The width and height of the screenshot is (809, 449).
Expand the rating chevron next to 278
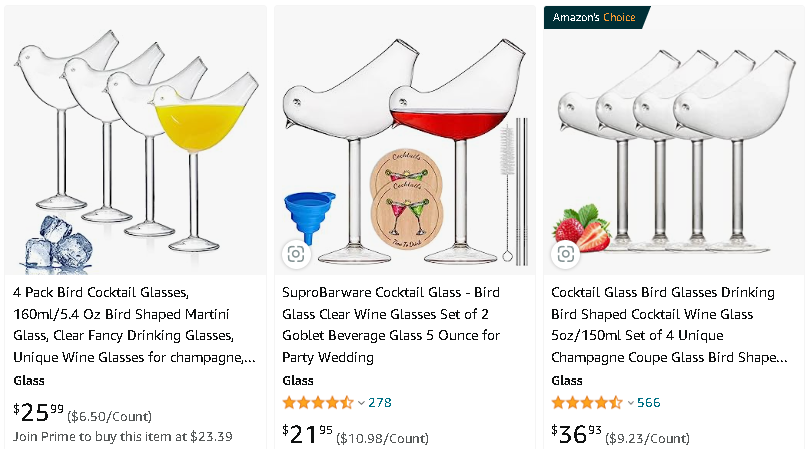point(361,403)
